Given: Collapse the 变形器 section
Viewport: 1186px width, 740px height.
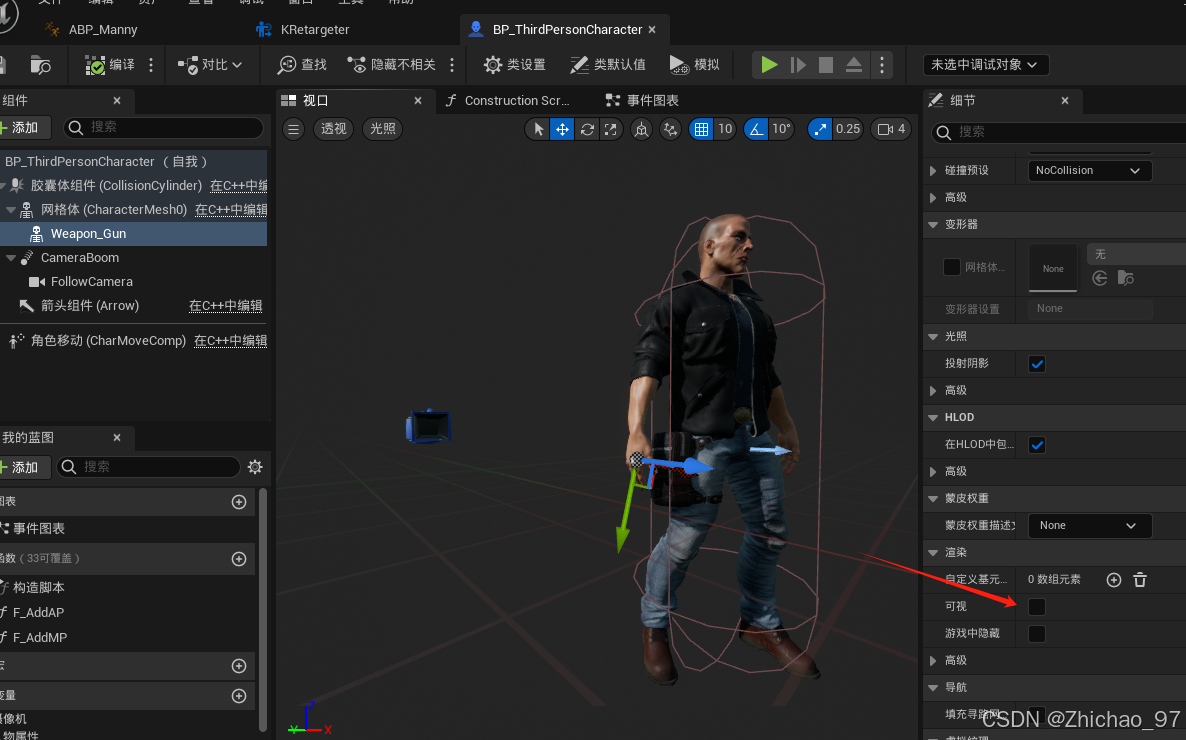Looking at the screenshot, I should (933, 225).
